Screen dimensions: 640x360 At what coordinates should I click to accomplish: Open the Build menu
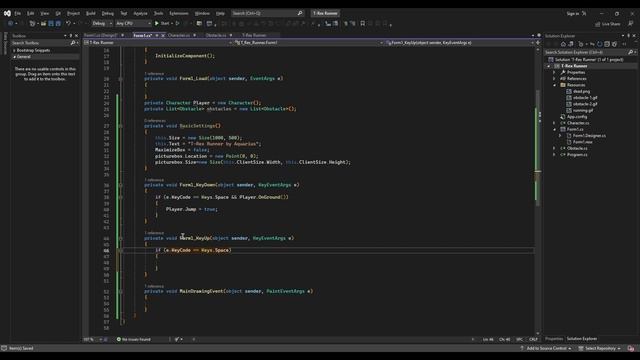coord(91,13)
